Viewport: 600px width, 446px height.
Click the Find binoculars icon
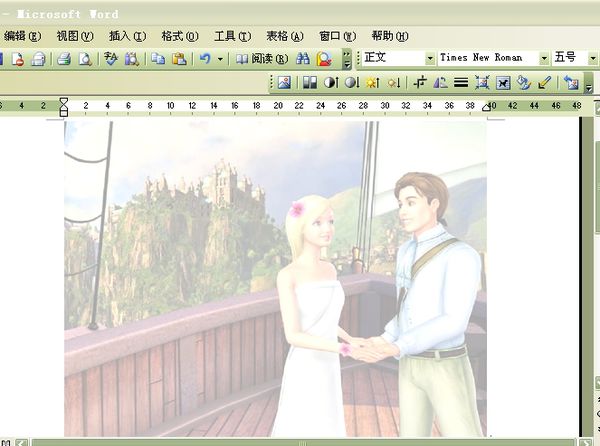point(303,59)
